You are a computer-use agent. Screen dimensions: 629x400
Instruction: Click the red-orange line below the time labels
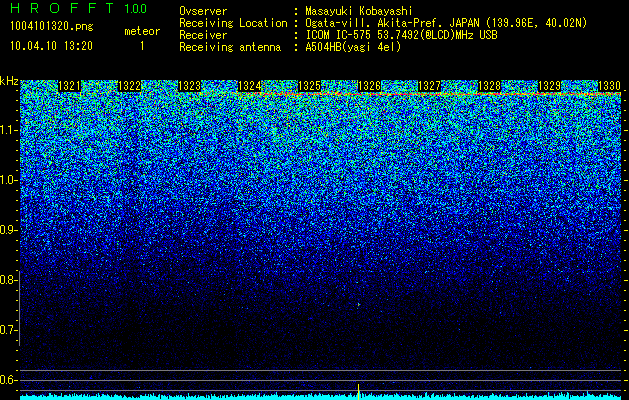coord(425,94)
